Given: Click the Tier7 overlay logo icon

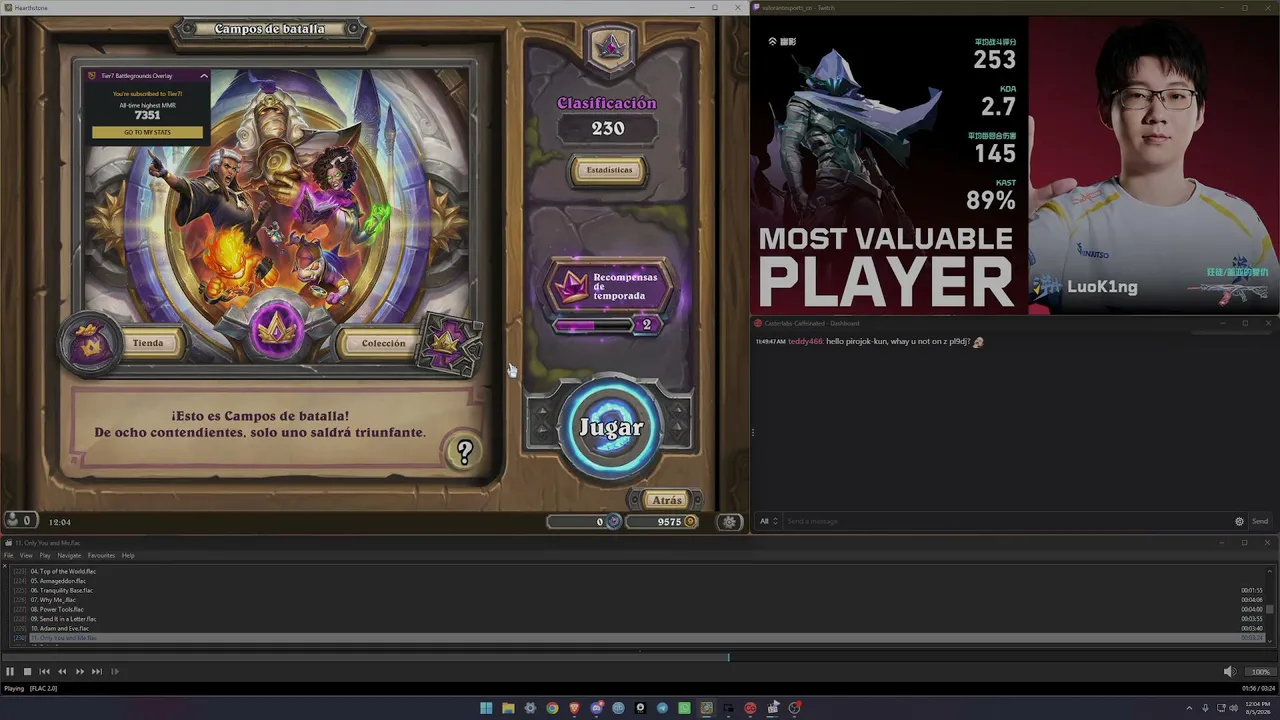Looking at the screenshot, I should point(92,76).
